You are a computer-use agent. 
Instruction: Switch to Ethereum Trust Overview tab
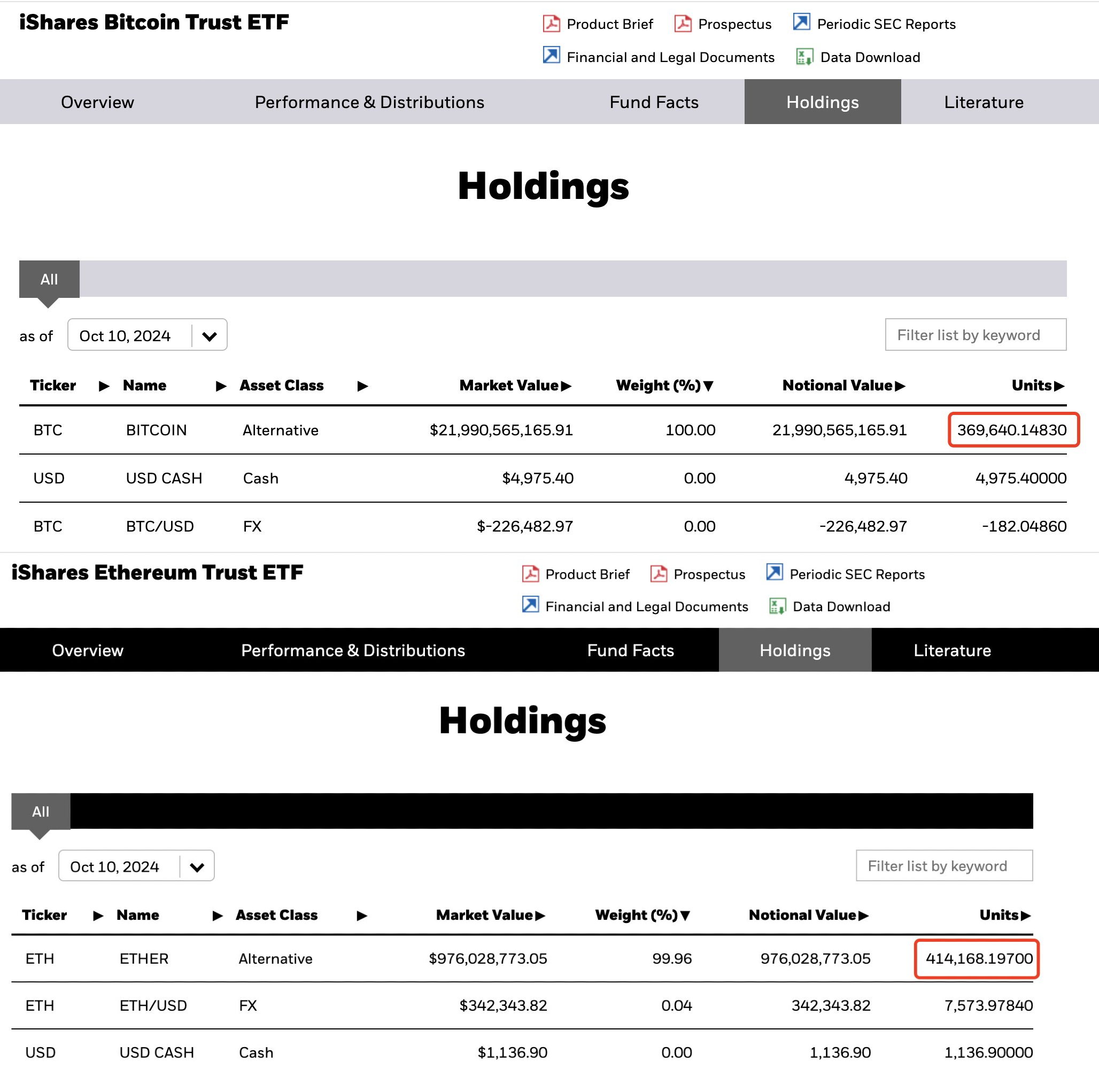pyautogui.click(x=88, y=650)
